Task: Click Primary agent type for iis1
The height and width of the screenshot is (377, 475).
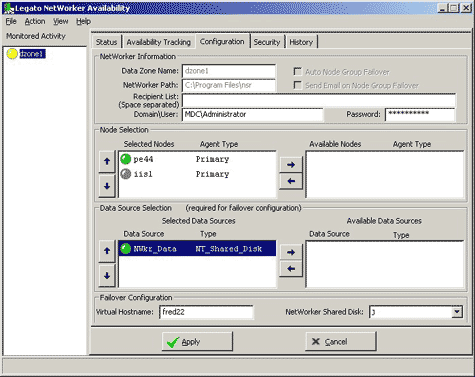Action: [x=212, y=174]
